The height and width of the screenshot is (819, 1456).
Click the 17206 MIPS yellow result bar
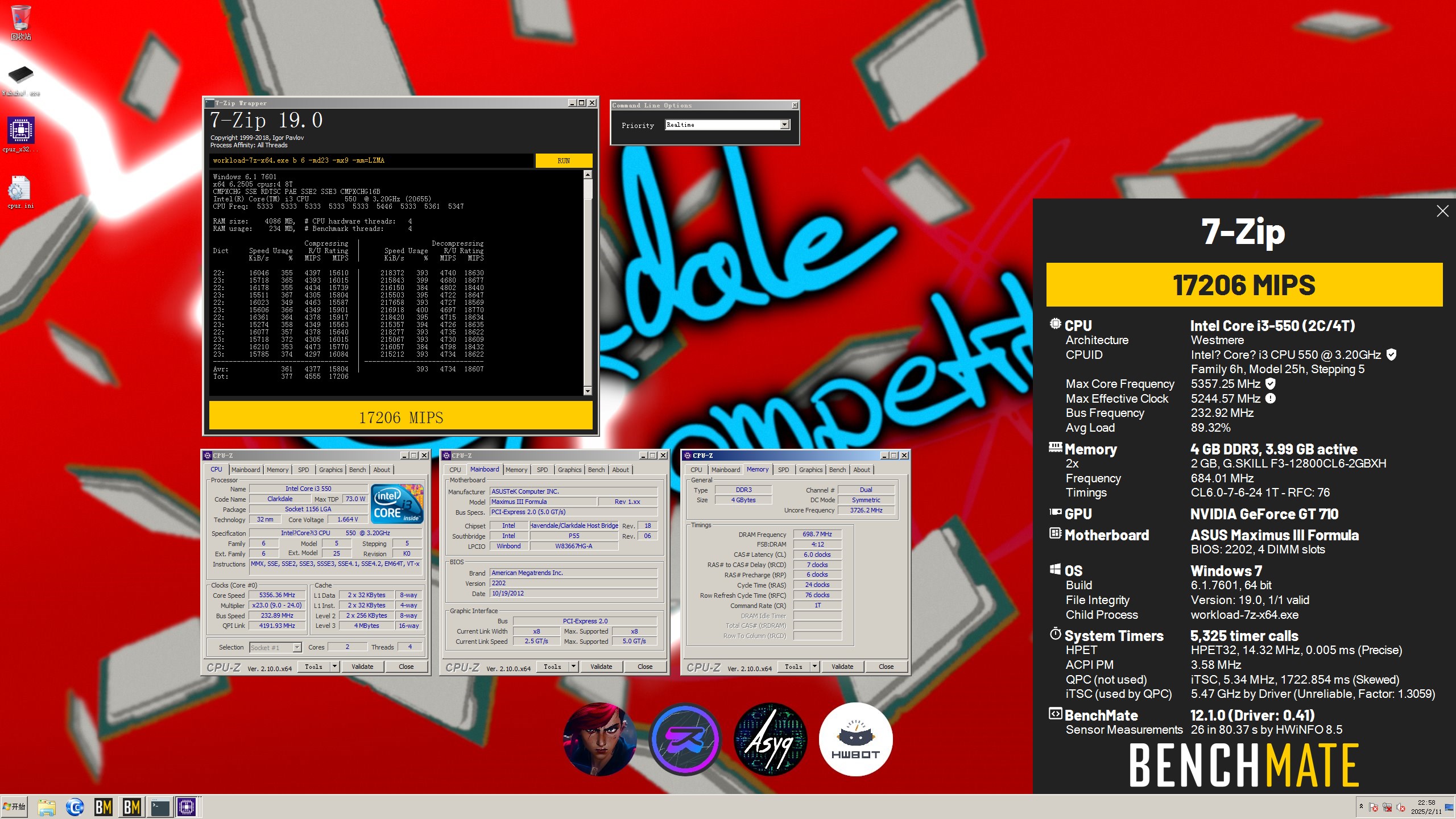[401, 417]
